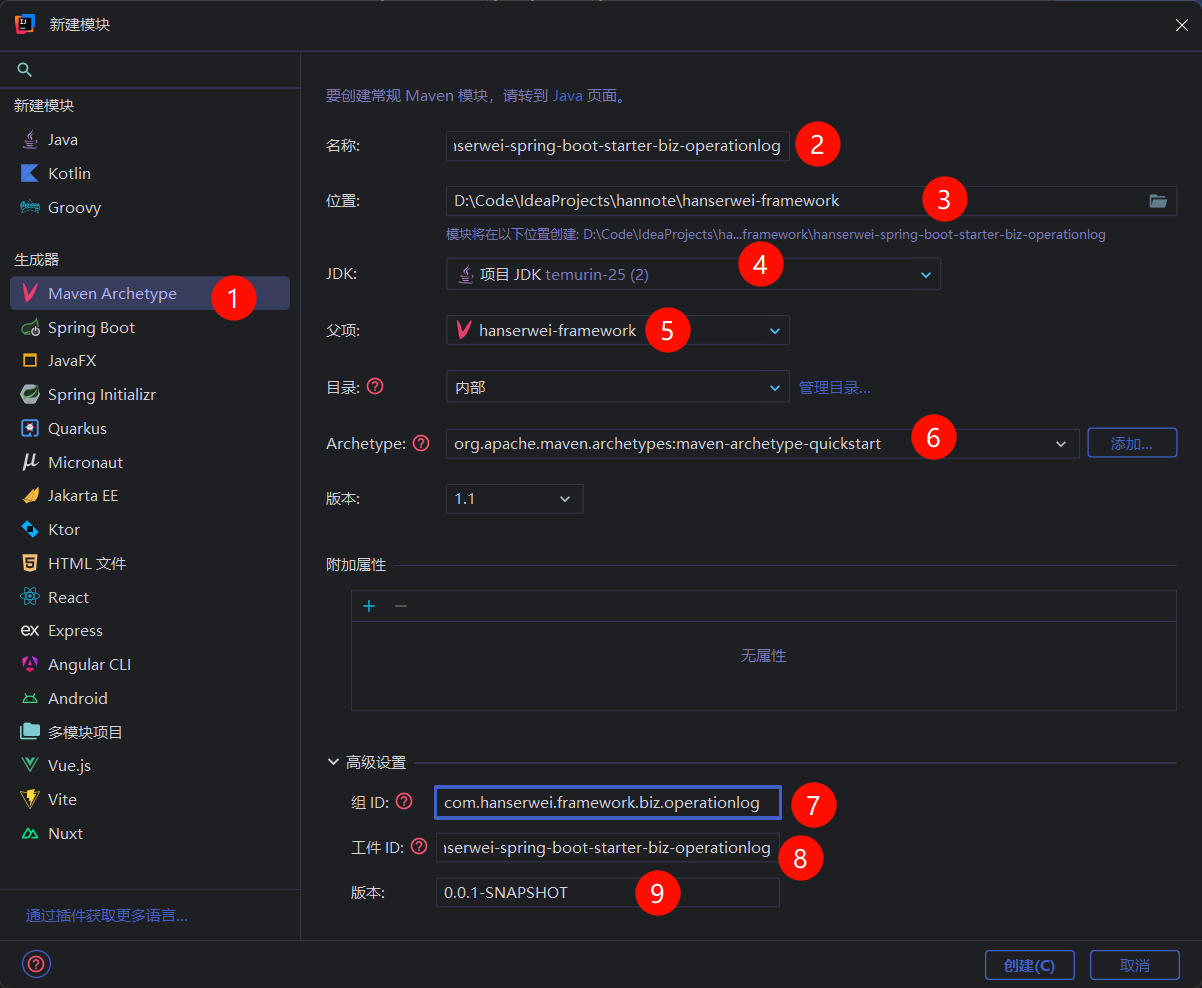Click the help icon next to 工件 ID
Image resolution: width=1202 pixels, height=988 pixels.
point(418,847)
